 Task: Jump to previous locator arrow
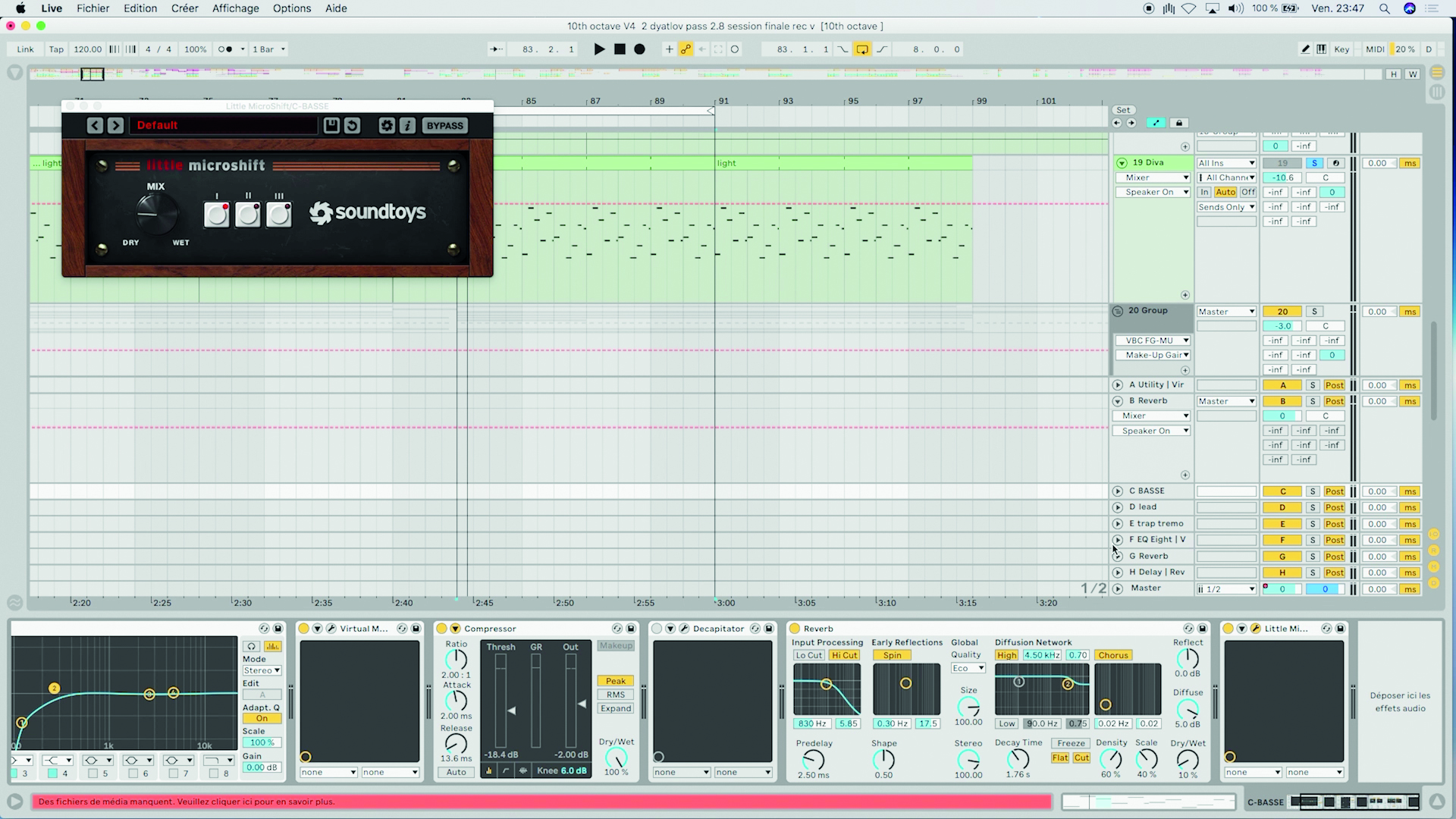click(x=1117, y=123)
